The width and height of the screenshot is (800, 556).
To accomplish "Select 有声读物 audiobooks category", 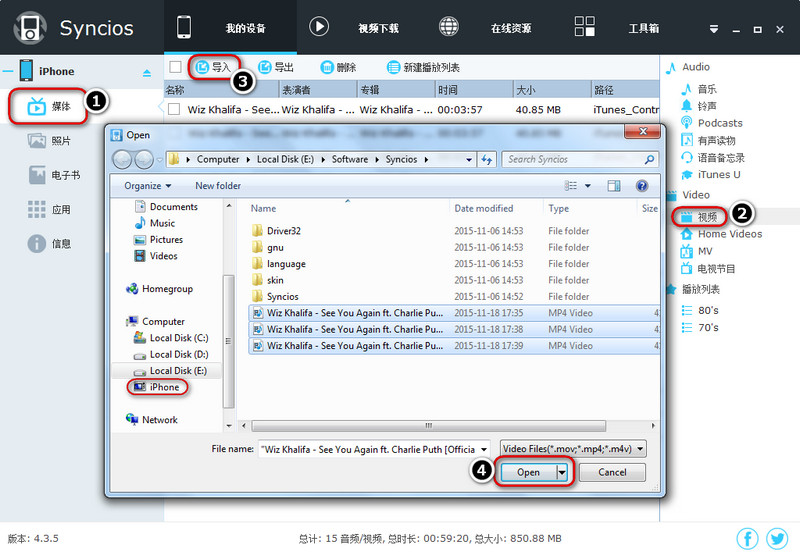I will [x=709, y=140].
